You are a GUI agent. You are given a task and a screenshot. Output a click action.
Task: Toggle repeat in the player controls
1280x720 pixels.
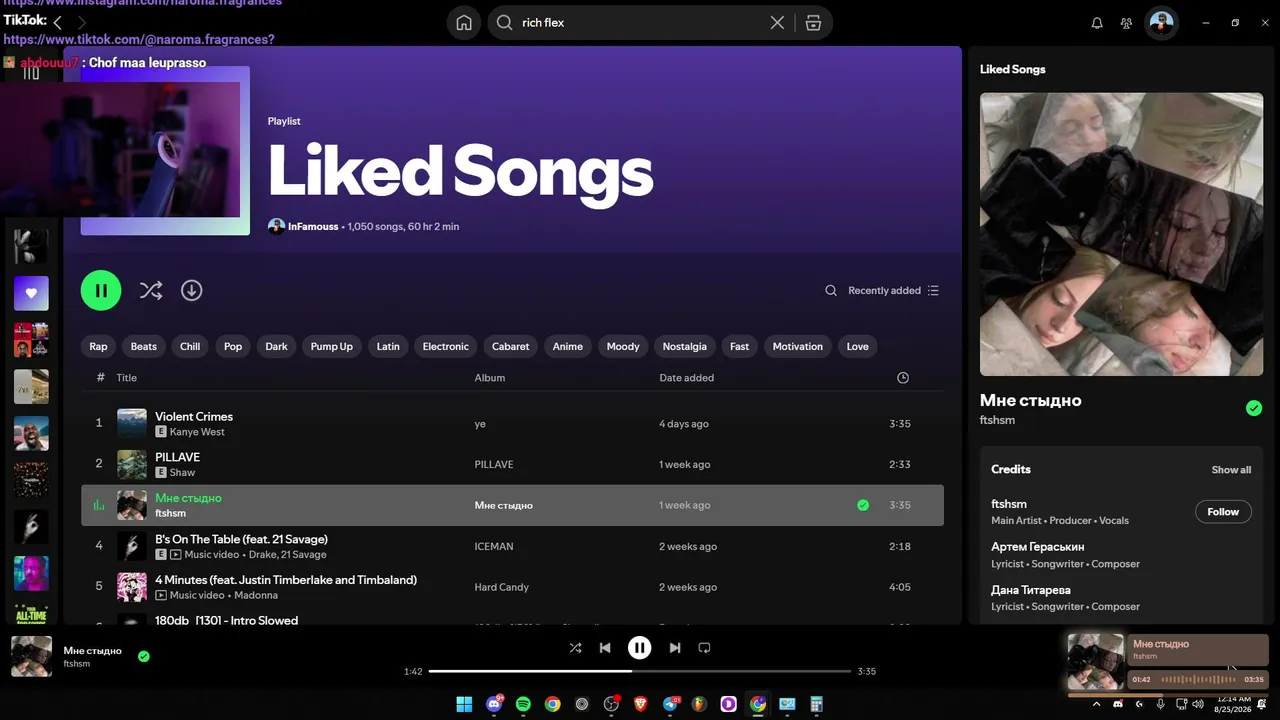704,648
